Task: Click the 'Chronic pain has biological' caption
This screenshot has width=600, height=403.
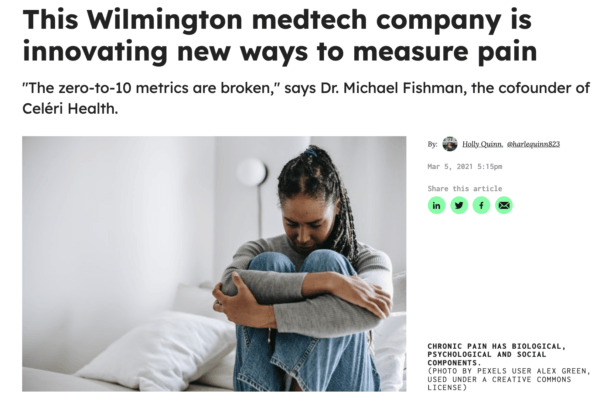Action: (496, 354)
